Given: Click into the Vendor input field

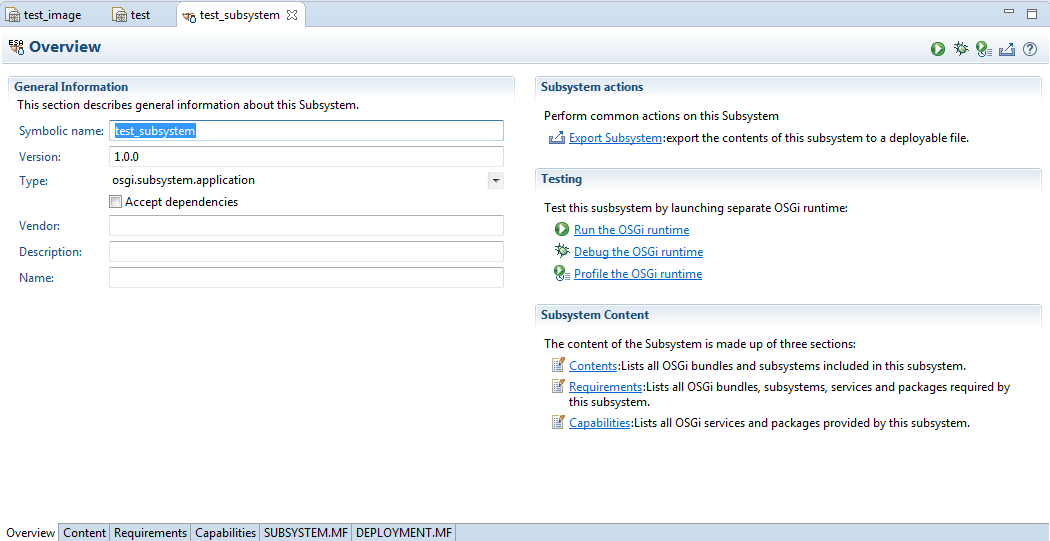Looking at the screenshot, I should (x=305, y=226).
